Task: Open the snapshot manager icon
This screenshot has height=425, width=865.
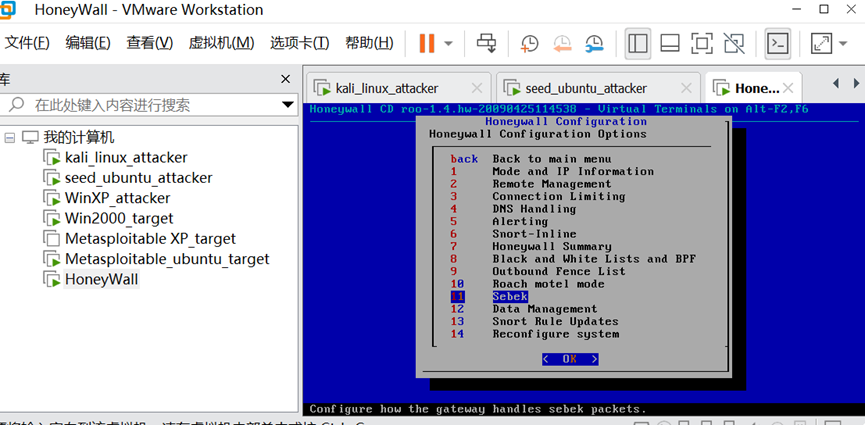Action: tap(594, 43)
